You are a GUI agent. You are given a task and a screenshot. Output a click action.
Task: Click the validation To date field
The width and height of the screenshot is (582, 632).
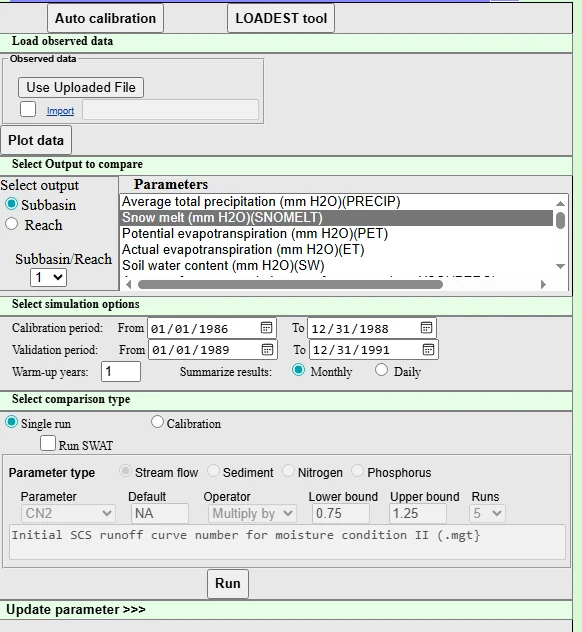coord(374,349)
